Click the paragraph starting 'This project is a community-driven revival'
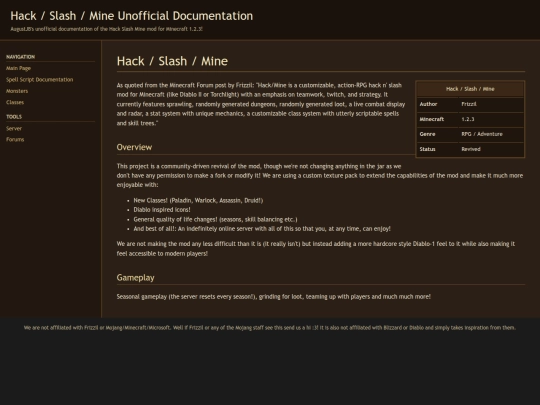This screenshot has width=540, height=405. pyautogui.click(x=320, y=176)
